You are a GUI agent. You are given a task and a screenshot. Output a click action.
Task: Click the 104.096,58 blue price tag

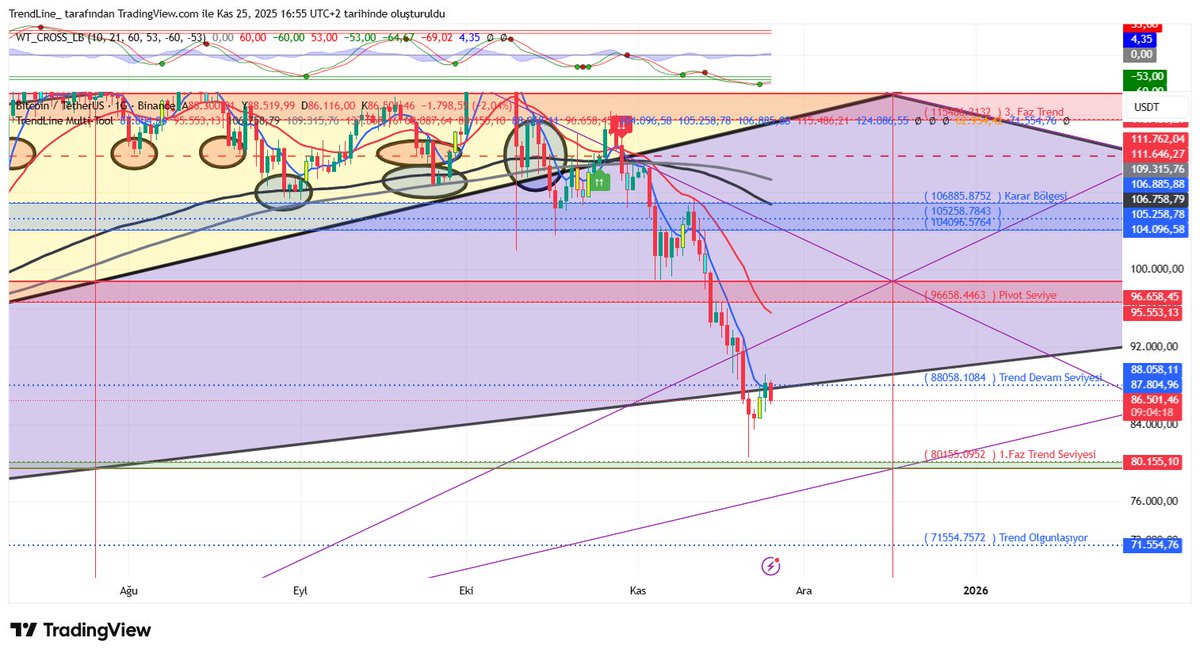point(1157,229)
